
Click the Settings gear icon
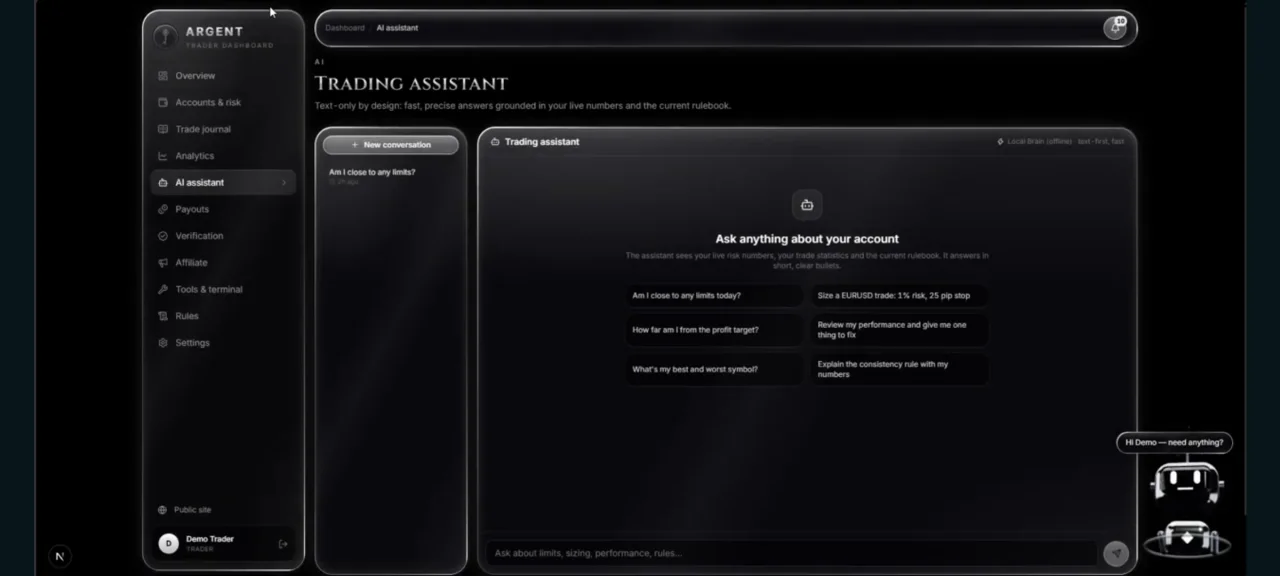(x=163, y=343)
